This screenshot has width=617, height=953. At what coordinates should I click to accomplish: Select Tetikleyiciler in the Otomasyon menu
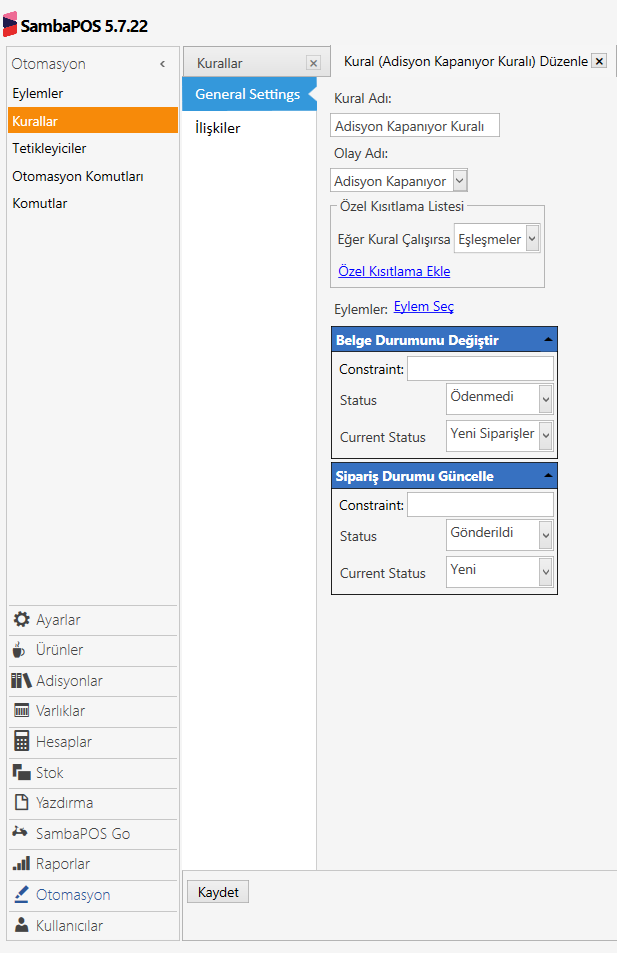(x=49, y=148)
